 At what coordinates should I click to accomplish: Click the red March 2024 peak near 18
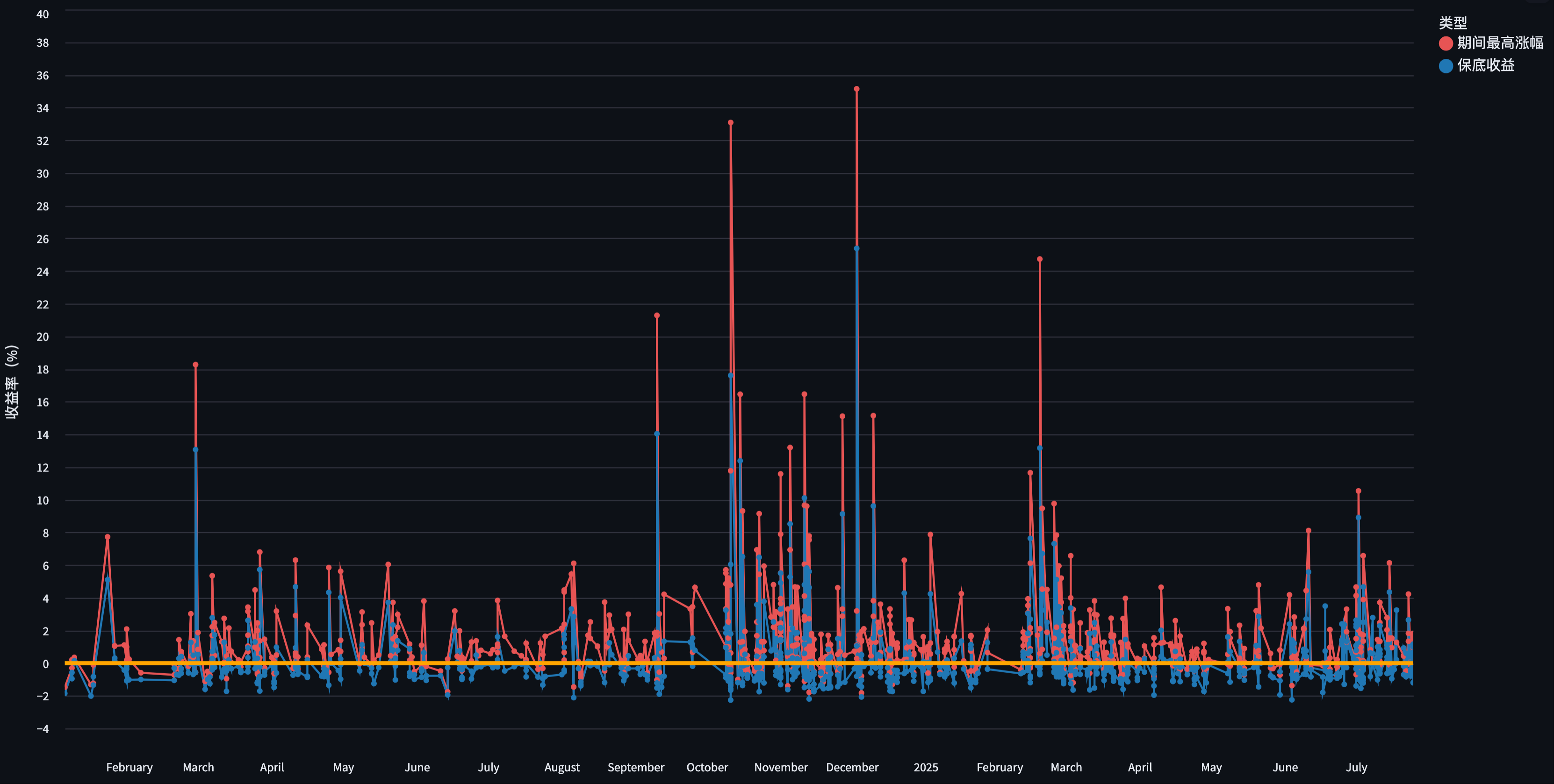195,365
